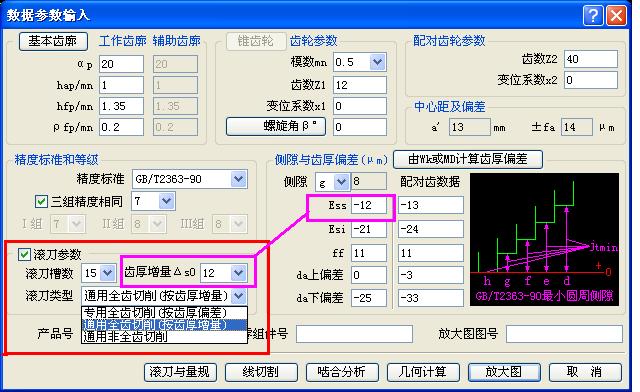Click the backlash diagram image

coord(544,240)
